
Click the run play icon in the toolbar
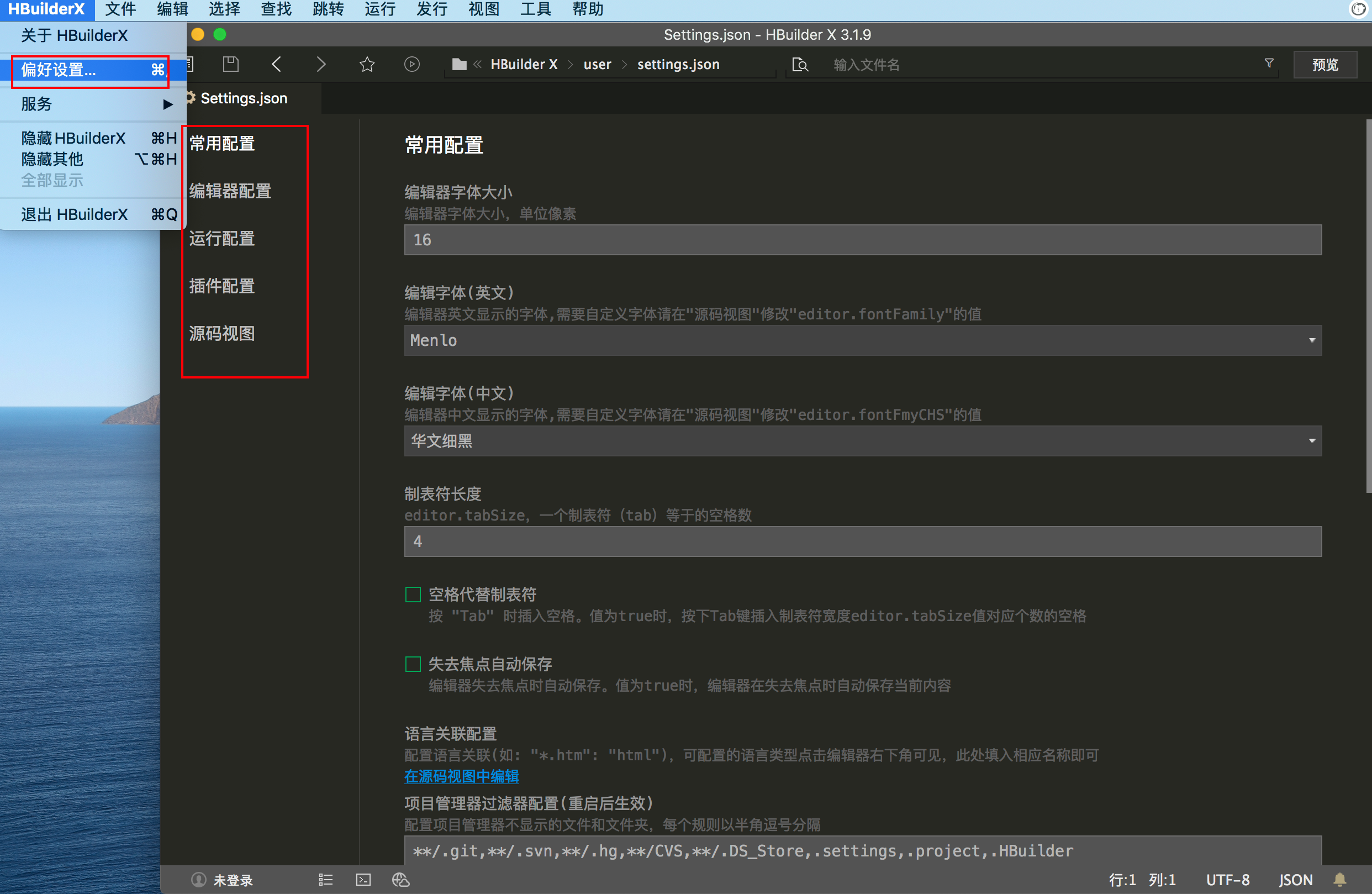coord(411,64)
